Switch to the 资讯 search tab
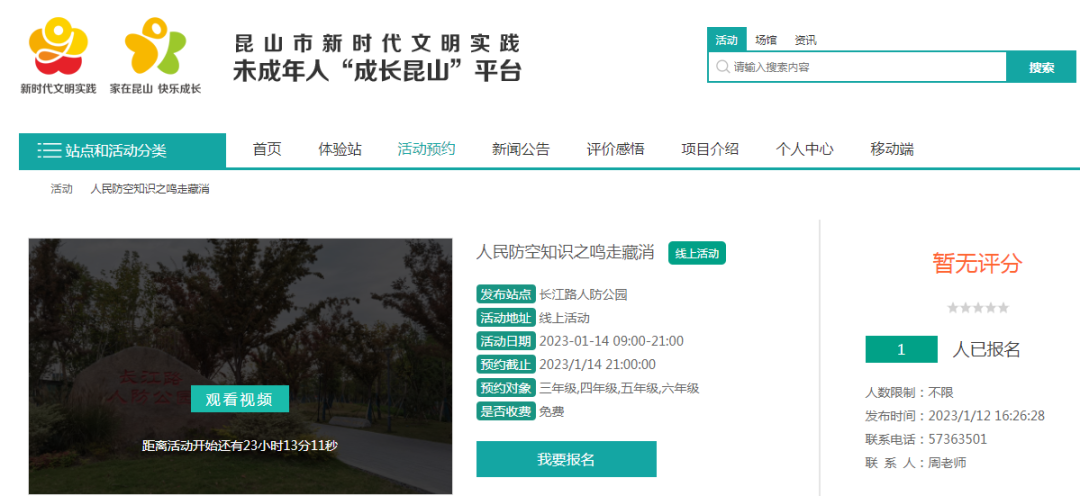 [805, 40]
